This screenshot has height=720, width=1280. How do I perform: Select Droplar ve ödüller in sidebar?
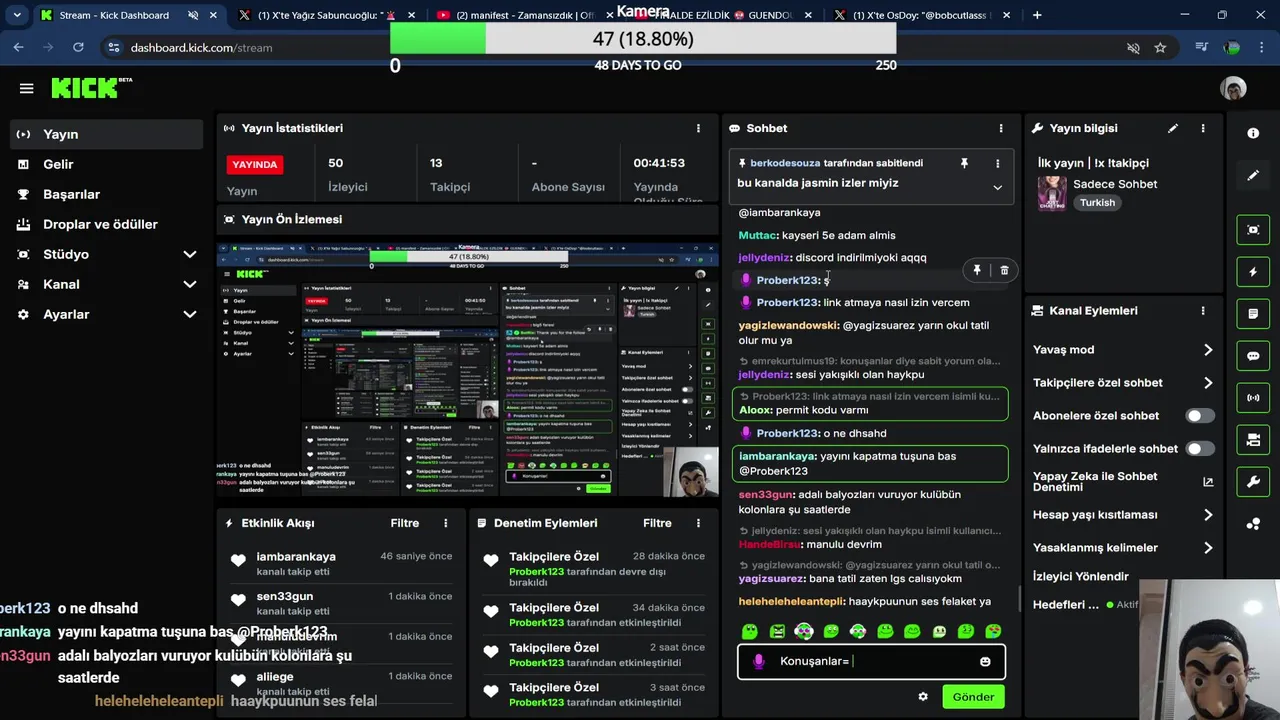point(106,224)
